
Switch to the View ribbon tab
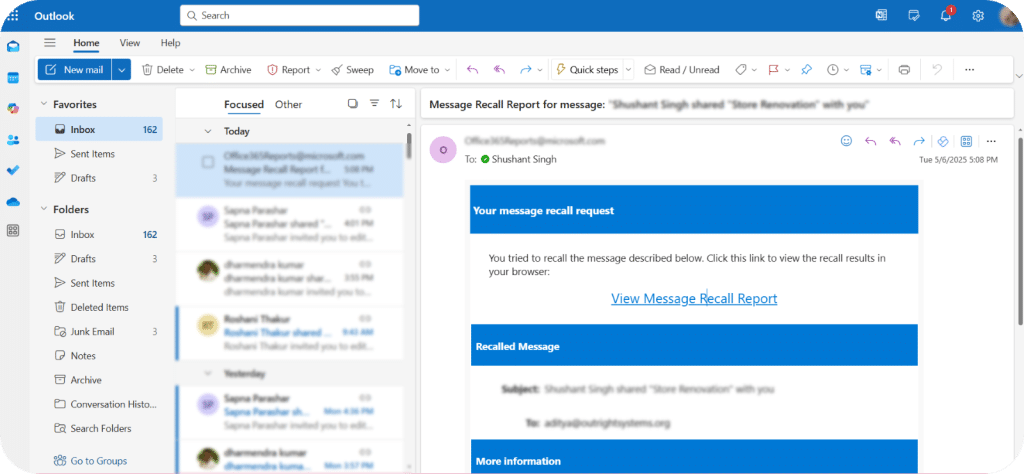coord(130,43)
